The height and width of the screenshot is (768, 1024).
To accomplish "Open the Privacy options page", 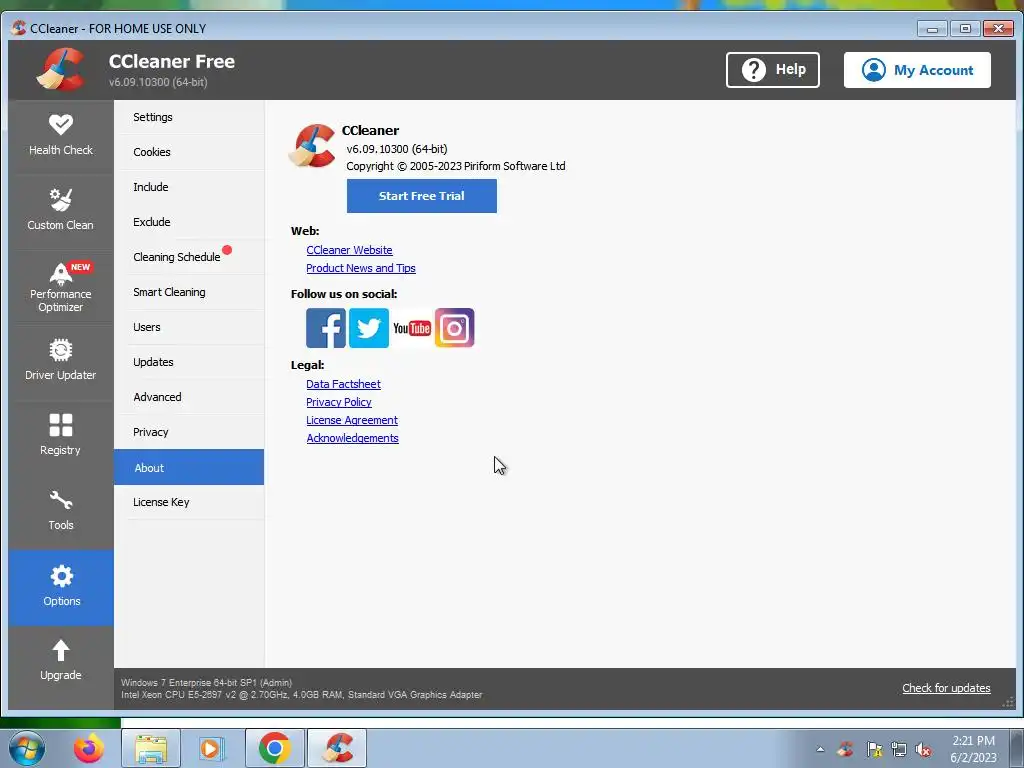I will pos(189,432).
